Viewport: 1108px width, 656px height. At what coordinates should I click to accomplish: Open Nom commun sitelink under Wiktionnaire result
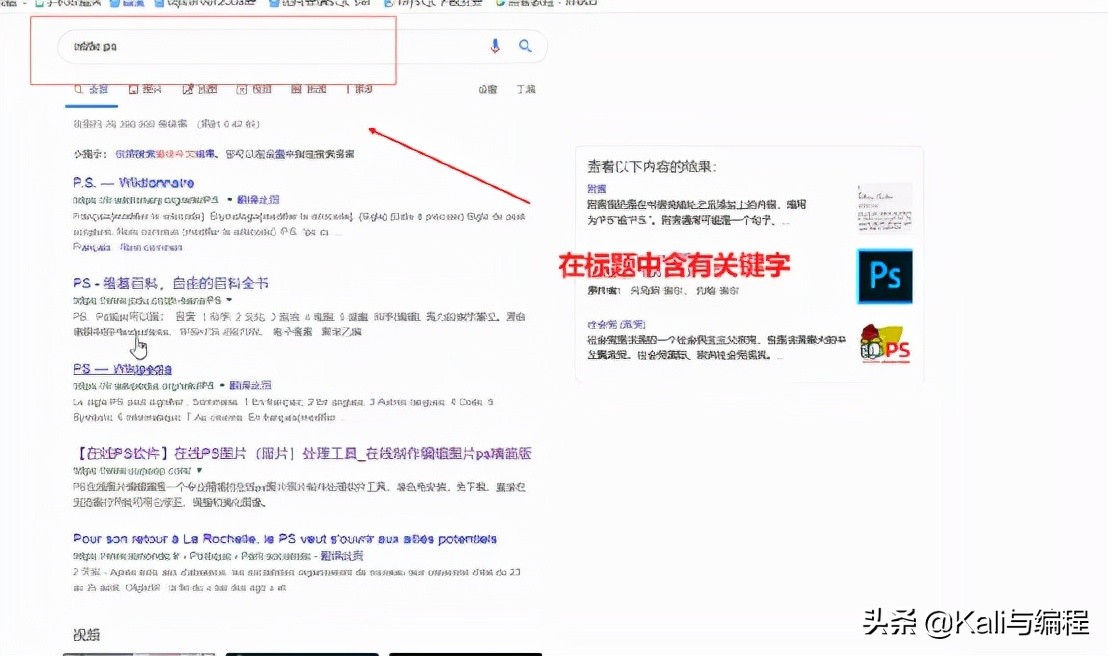point(151,247)
